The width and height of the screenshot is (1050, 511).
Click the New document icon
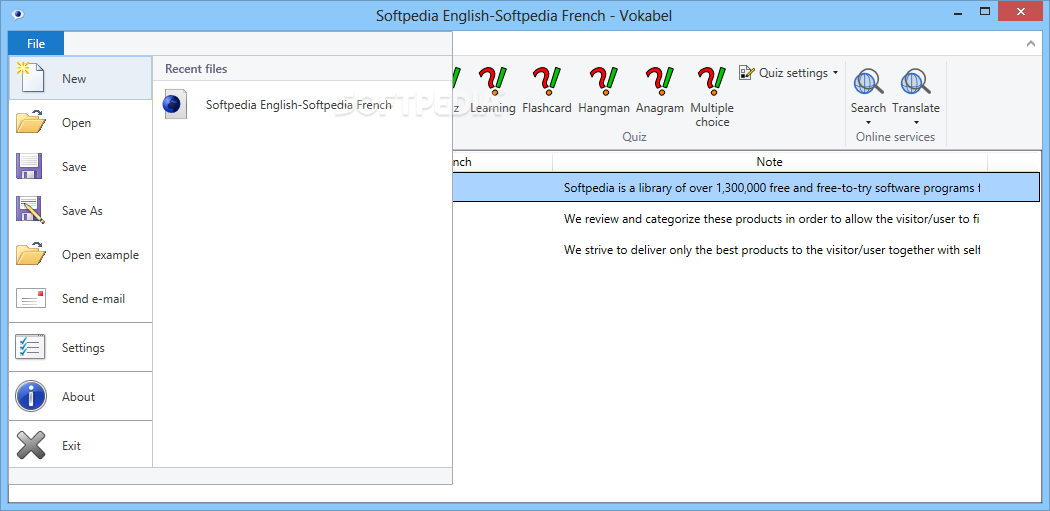pos(29,78)
